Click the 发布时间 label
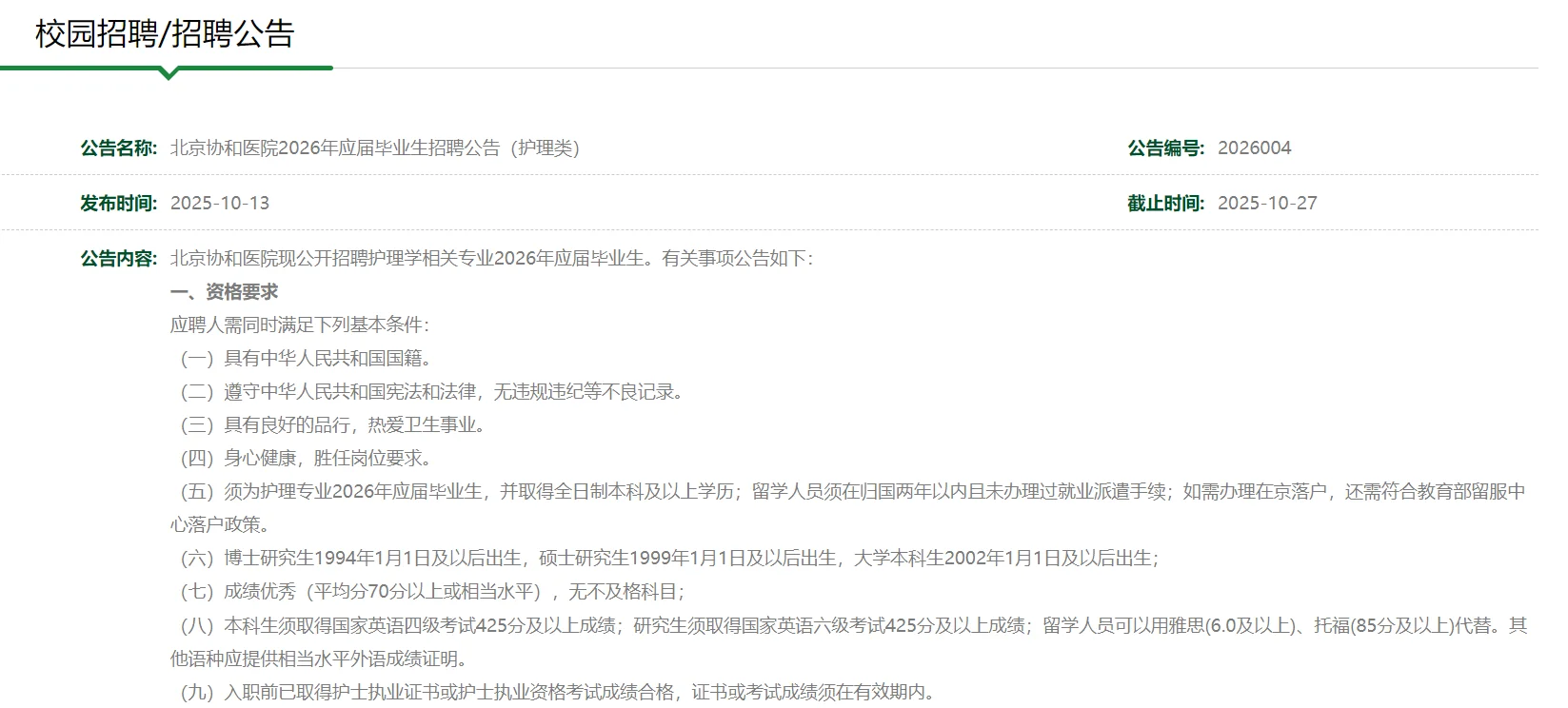This screenshot has height=708, width=1568. pyautogui.click(x=119, y=204)
